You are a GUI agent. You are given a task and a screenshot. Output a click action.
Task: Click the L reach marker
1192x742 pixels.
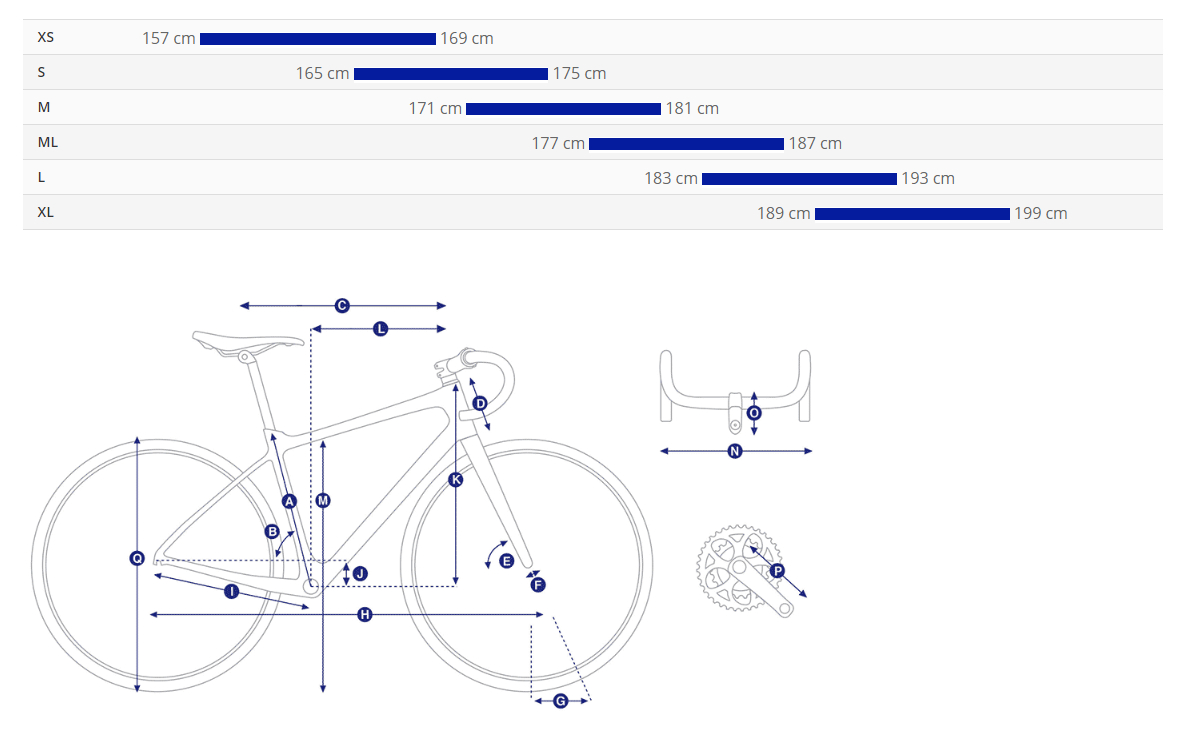point(380,328)
